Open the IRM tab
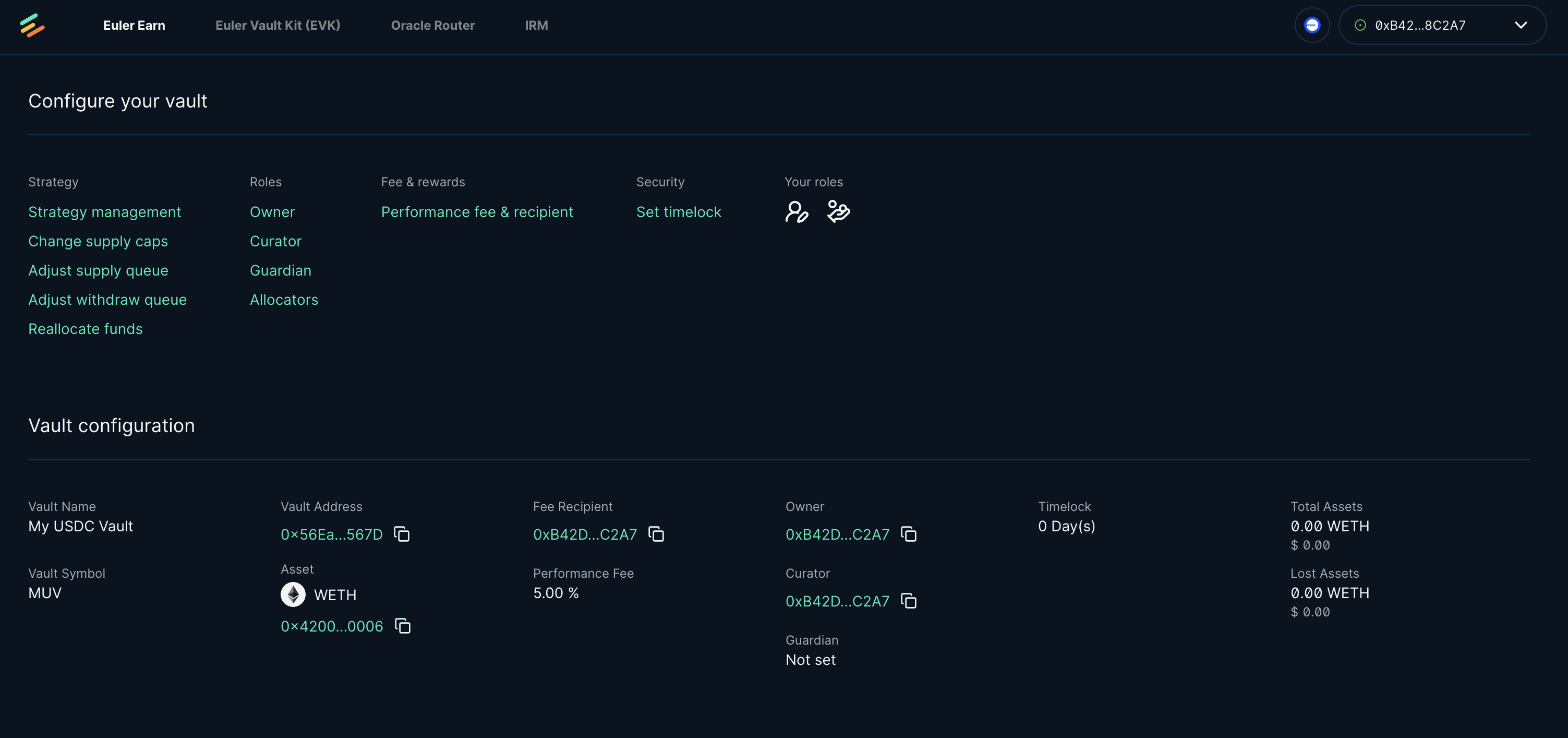 point(536,25)
